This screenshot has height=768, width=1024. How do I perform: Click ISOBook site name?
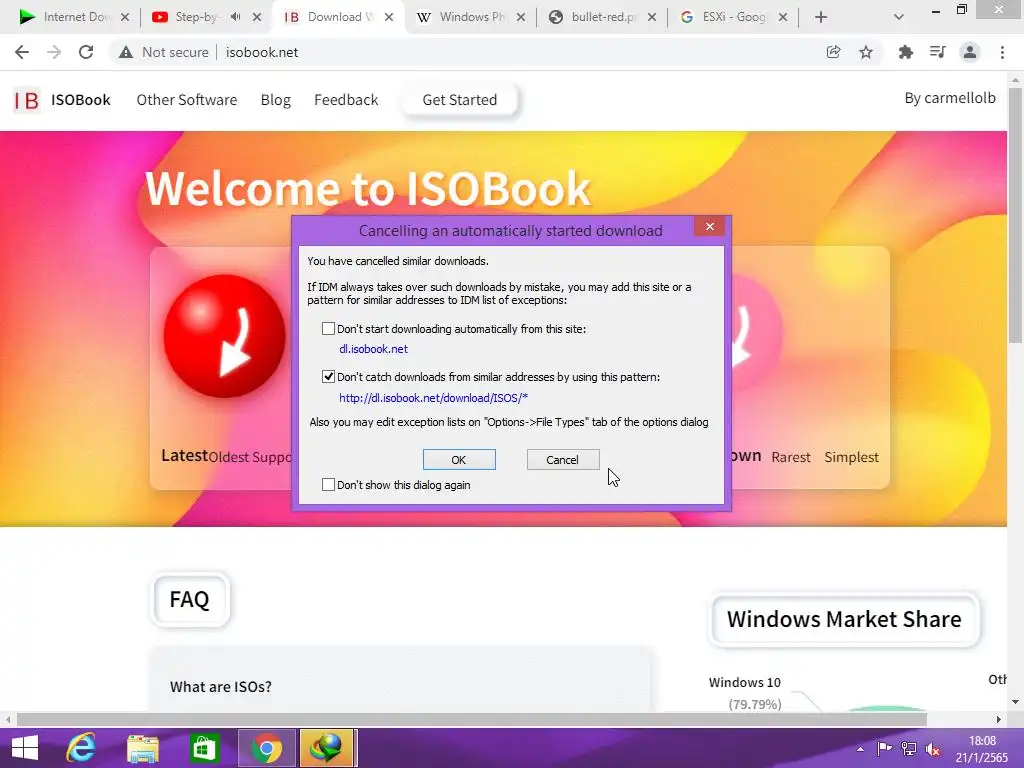point(81,100)
